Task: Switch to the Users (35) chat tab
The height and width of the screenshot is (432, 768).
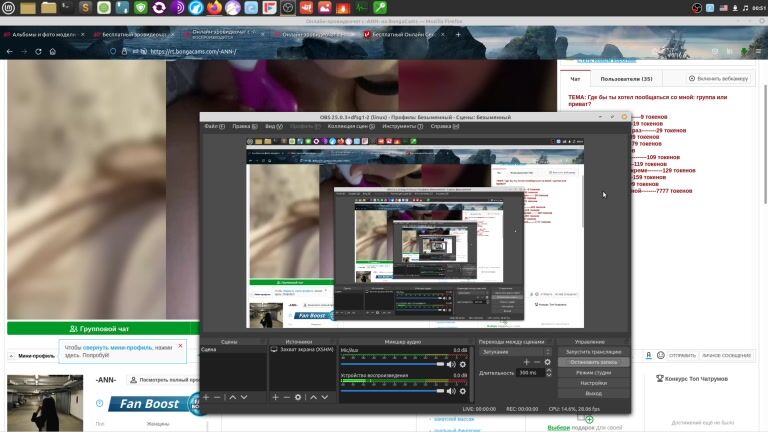Action: point(626,78)
